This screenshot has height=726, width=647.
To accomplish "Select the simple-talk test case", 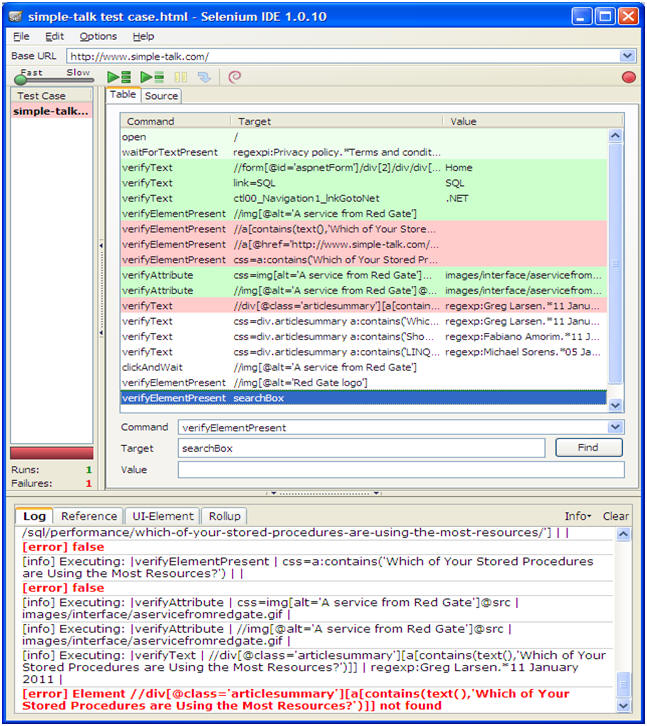I will point(51,111).
